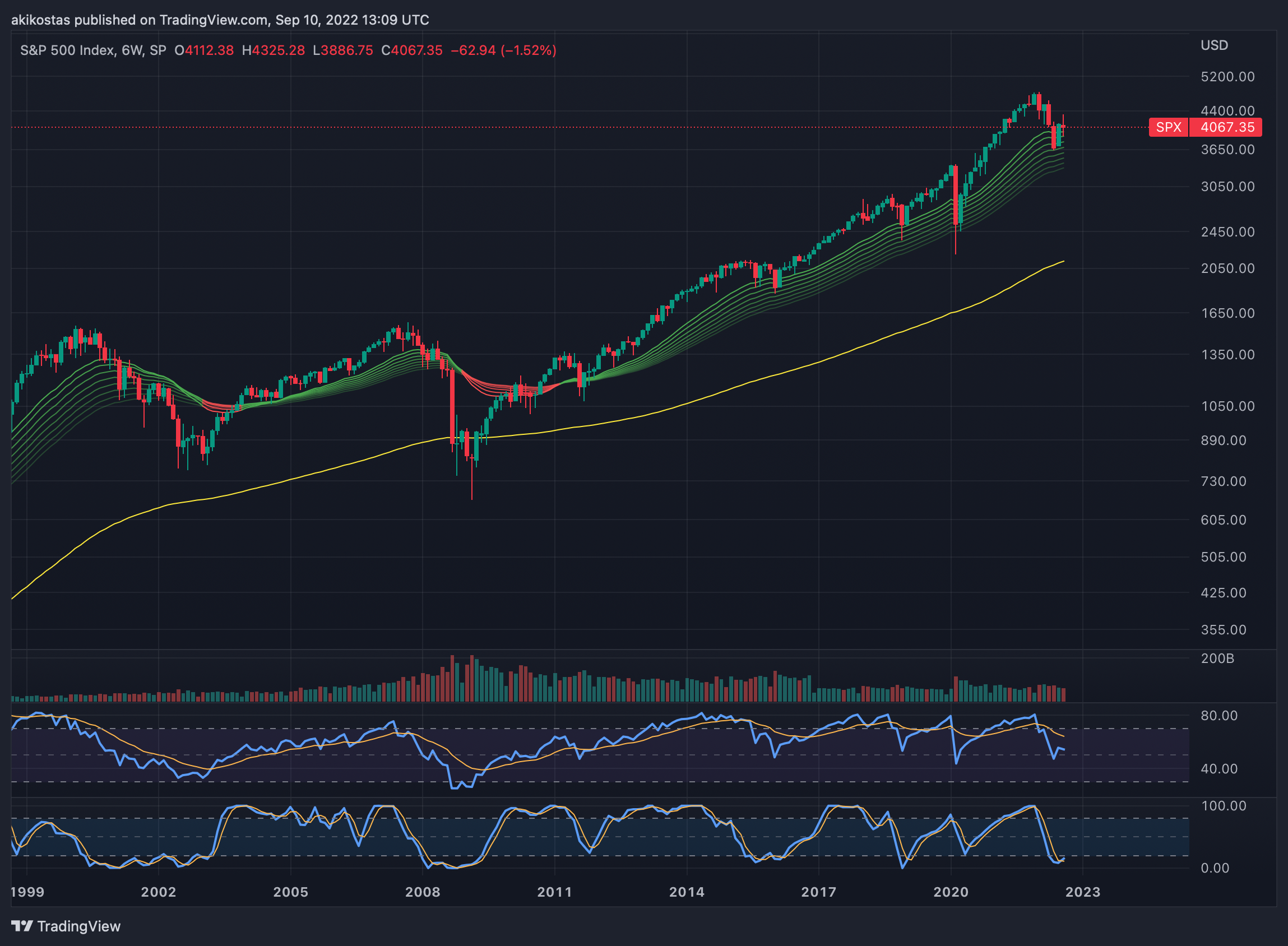Click the 605.00 price axis label
This screenshot has height=946, width=1288.
tap(1224, 520)
